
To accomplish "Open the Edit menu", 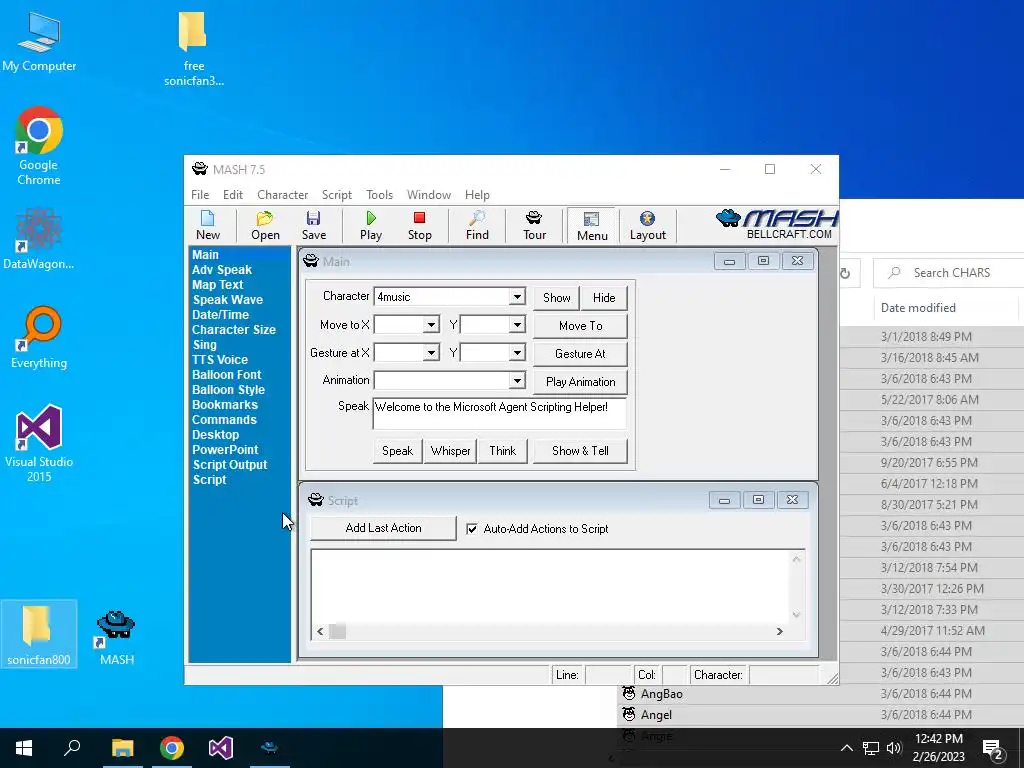I will click(x=232, y=195).
